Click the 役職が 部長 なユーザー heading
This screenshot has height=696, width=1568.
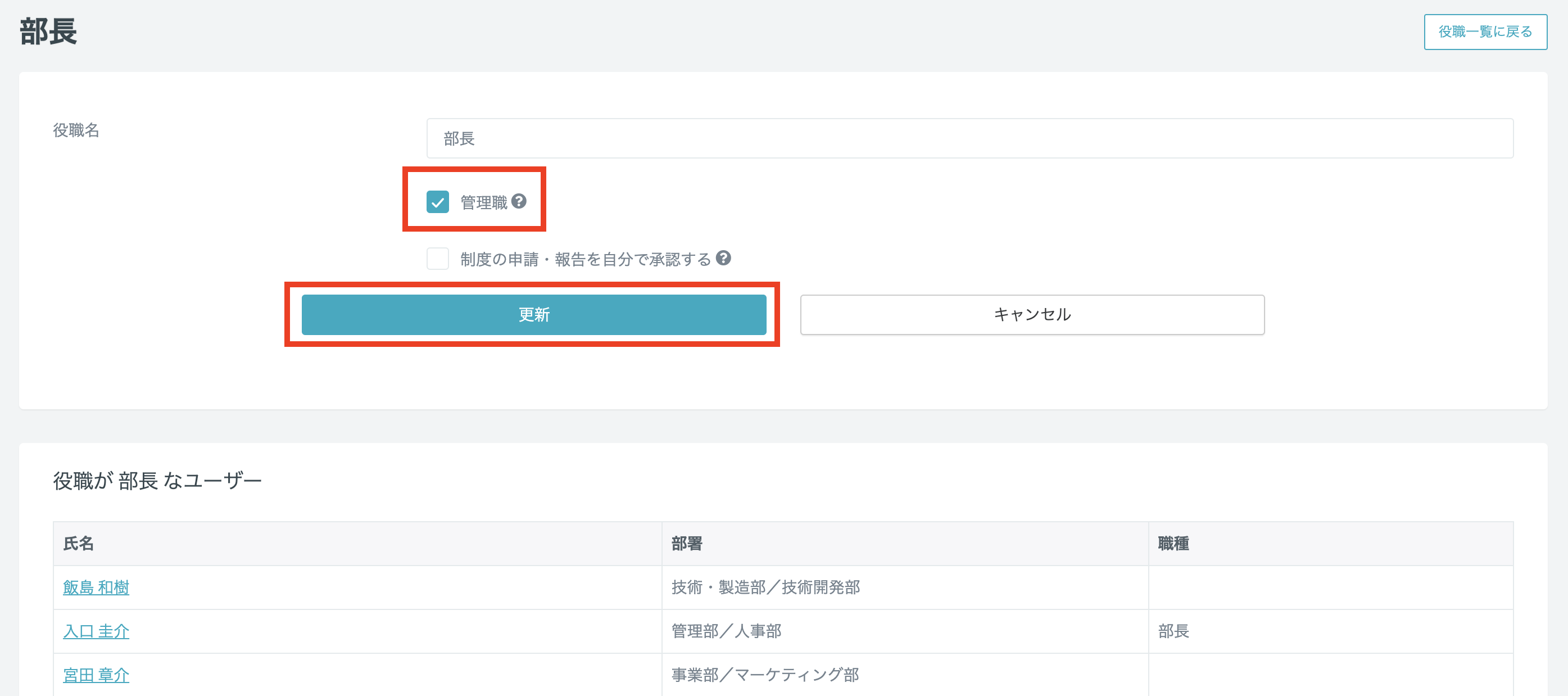coord(157,481)
